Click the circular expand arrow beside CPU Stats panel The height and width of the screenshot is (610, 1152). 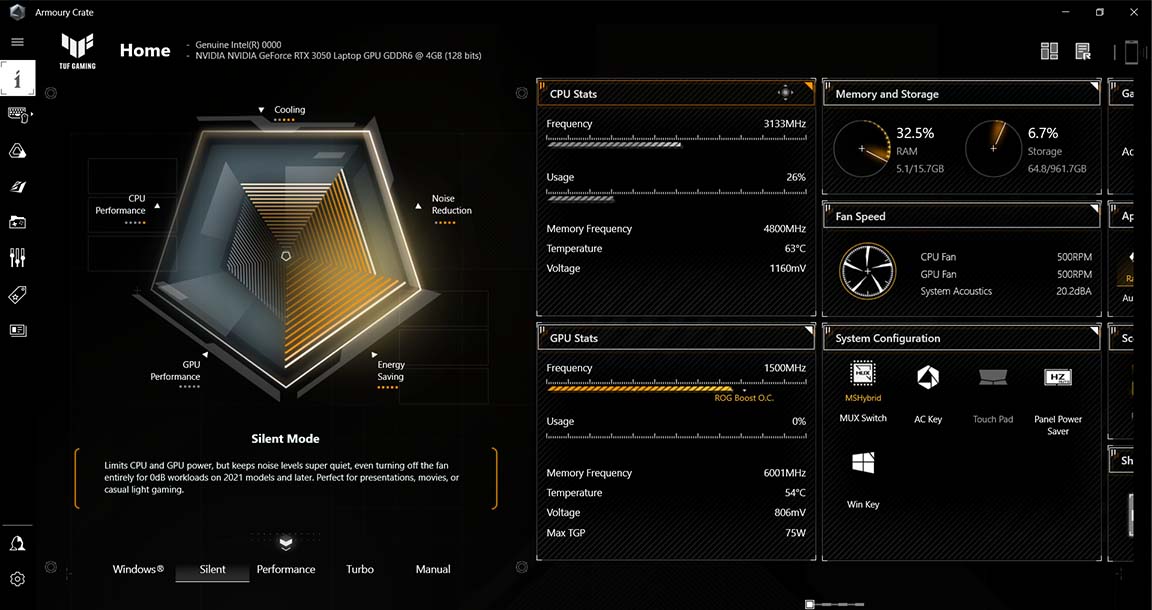[521, 92]
